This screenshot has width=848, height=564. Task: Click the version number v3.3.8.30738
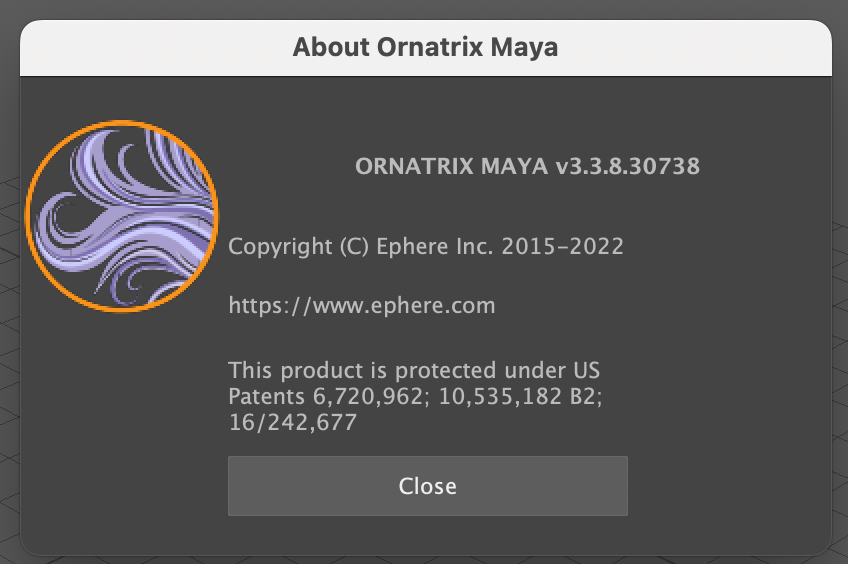click(x=627, y=166)
